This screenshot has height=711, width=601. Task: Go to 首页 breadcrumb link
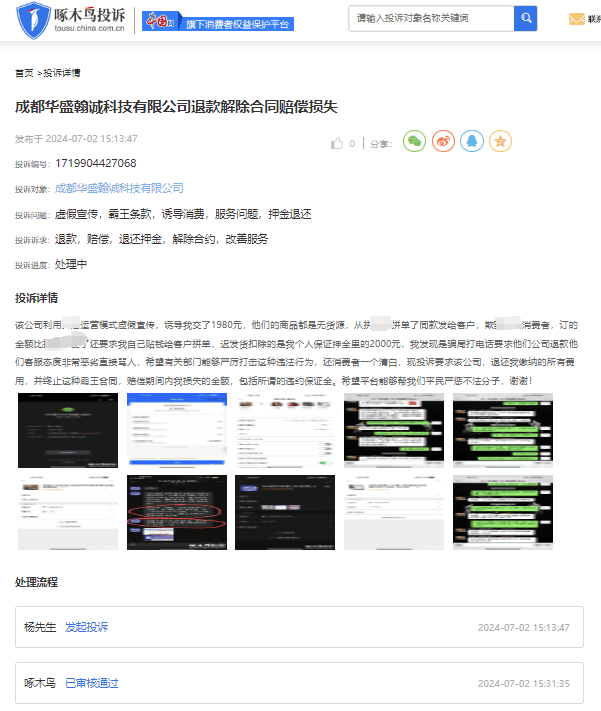pyautogui.click(x=24, y=73)
